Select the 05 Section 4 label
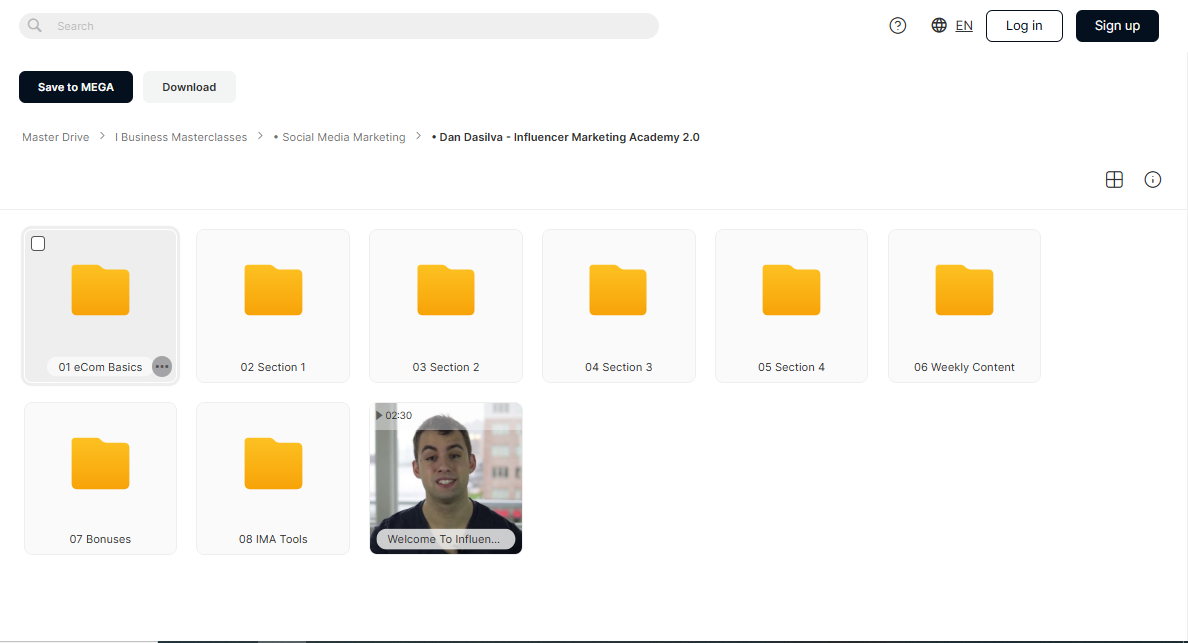Screen dimensions: 1188x643 point(791,367)
